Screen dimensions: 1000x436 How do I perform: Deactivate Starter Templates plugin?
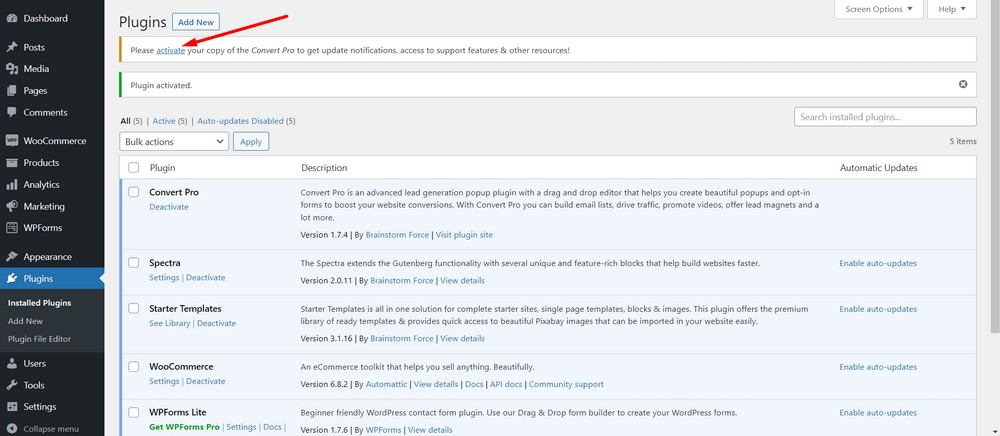[216, 323]
